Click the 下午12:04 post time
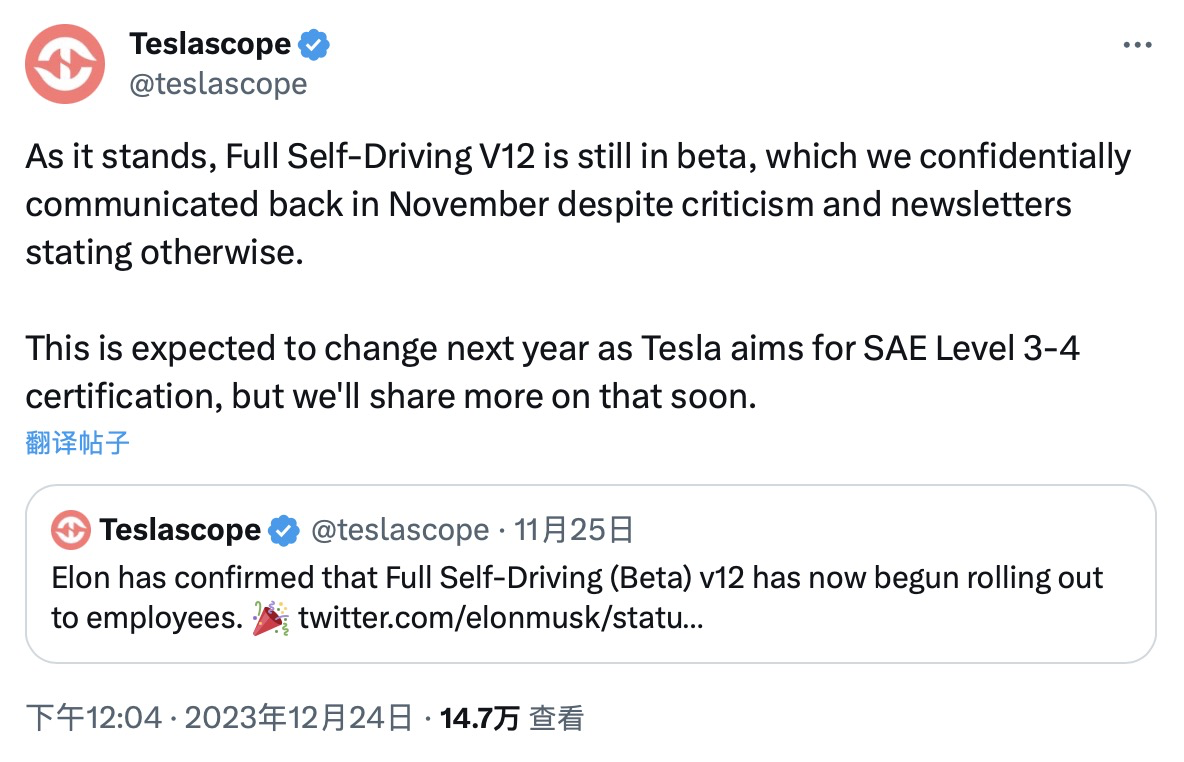1184x762 pixels. click(93, 717)
